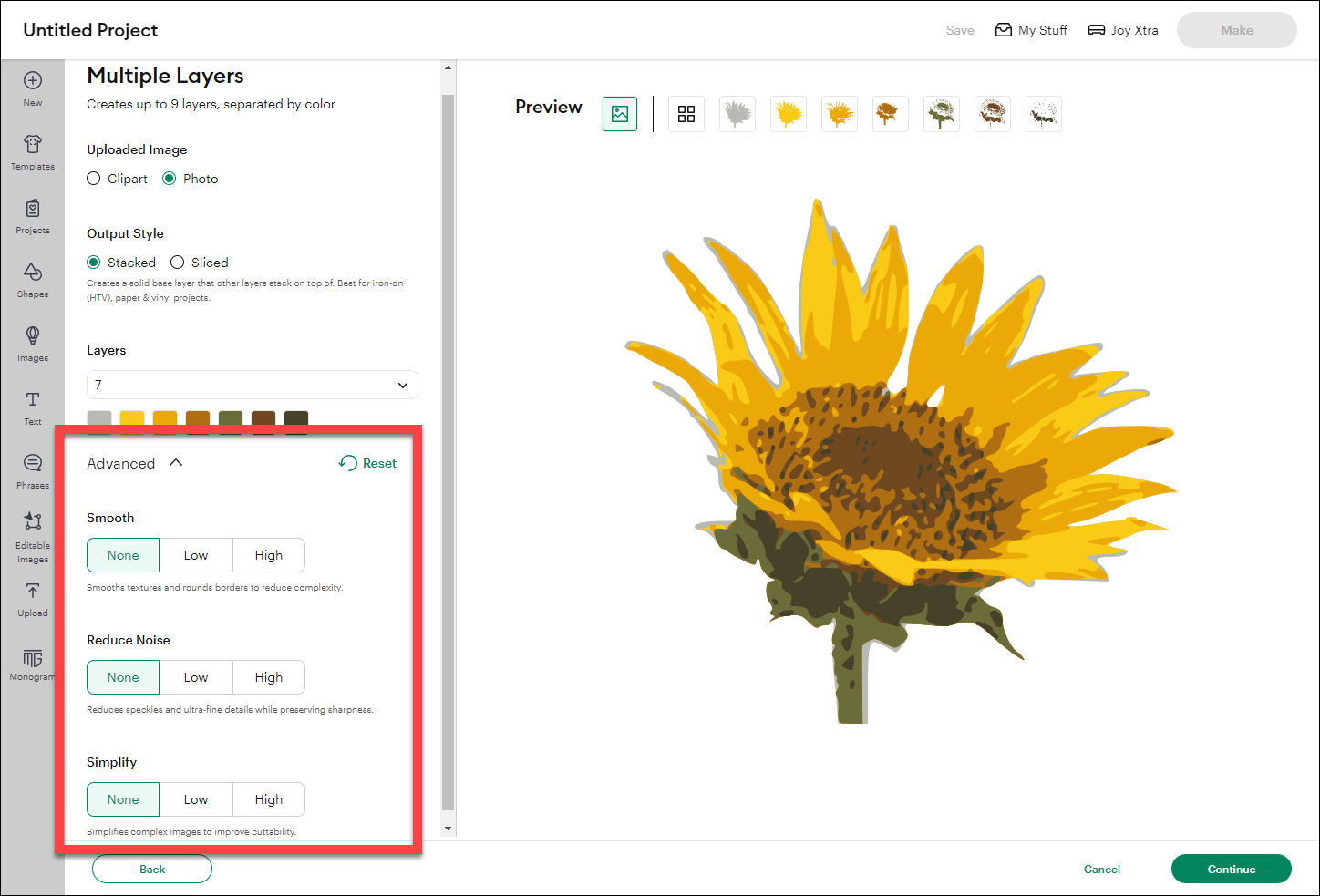Open the Templates panel in the sidebar
The height and width of the screenshot is (896, 1320).
33,150
